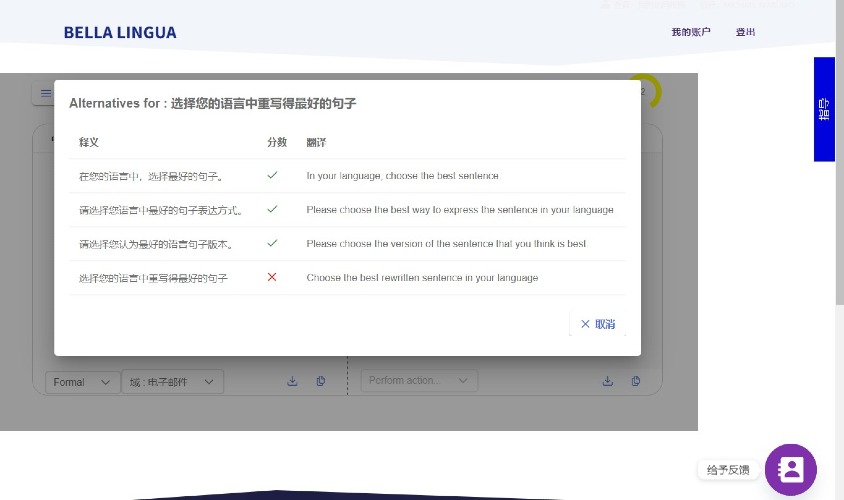844x500 pixels.
Task: Open the Perform action dropdown
Action: pyautogui.click(x=419, y=381)
